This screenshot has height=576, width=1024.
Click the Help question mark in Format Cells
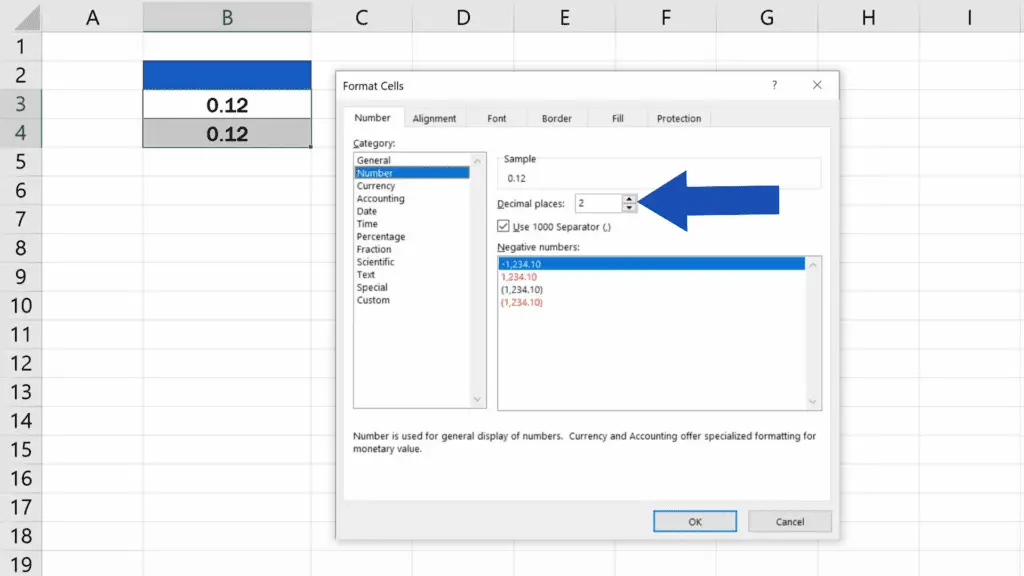774,85
